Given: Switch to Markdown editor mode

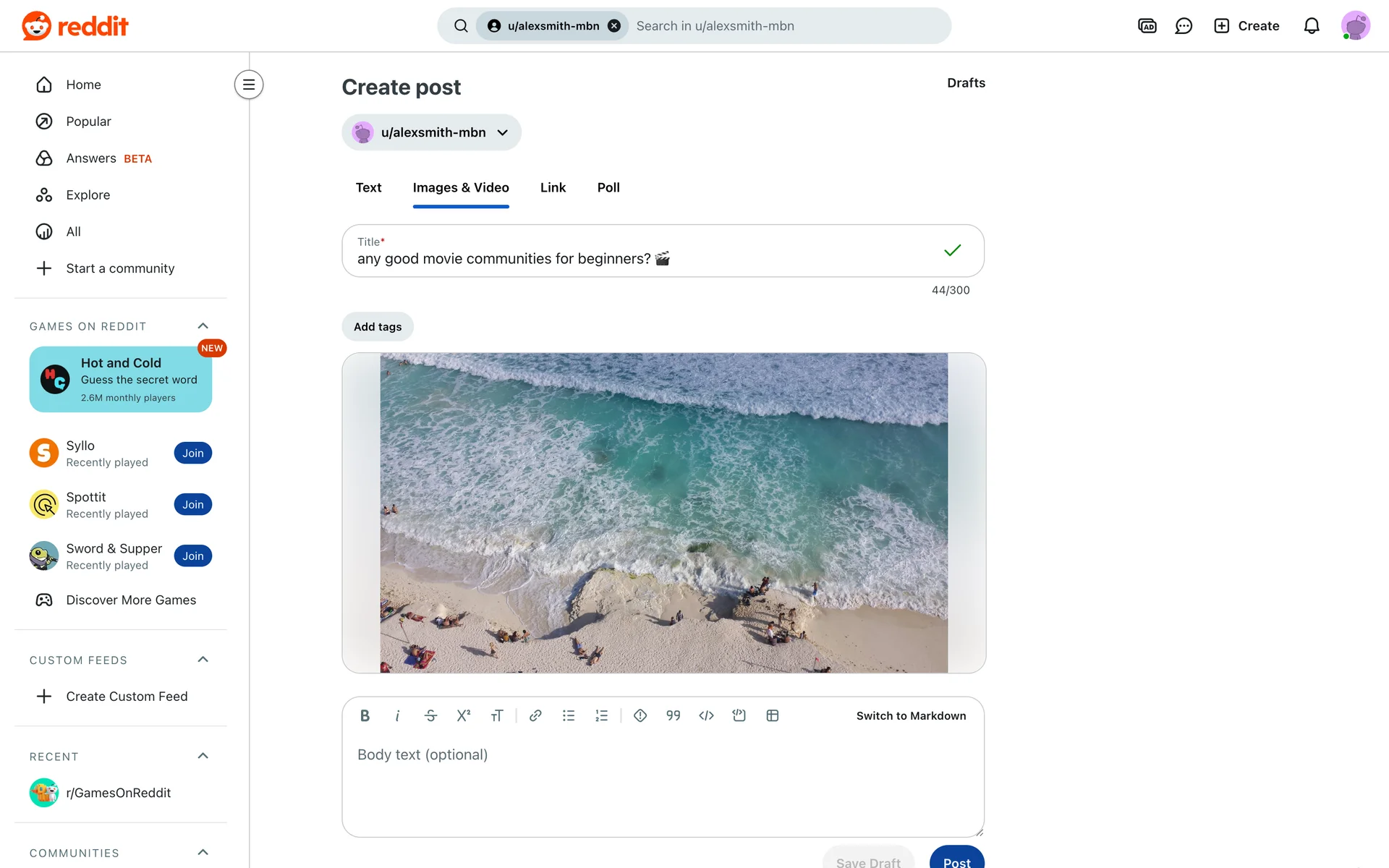Looking at the screenshot, I should (x=910, y=715).
